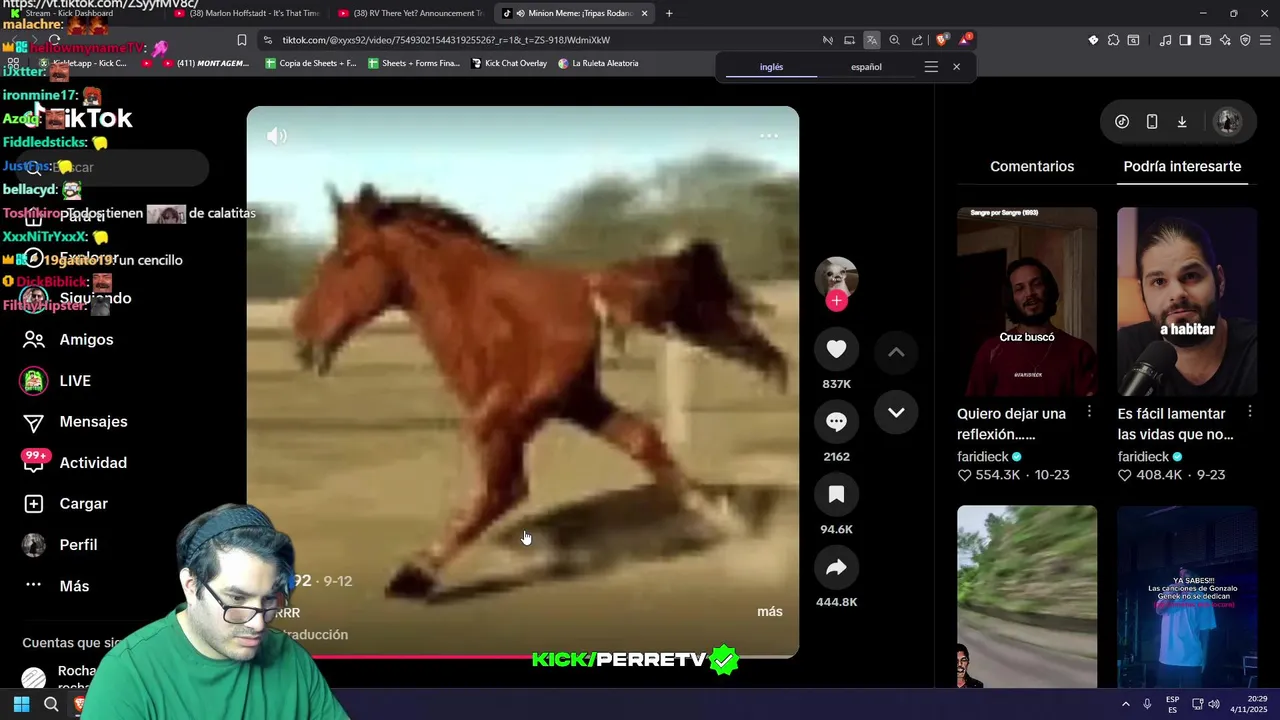1280x720 pixels.
Task: Open the 'Quiero dejar una reflexión' video thumbnail
Action: pyautogui.click(x=1027, y=301)
